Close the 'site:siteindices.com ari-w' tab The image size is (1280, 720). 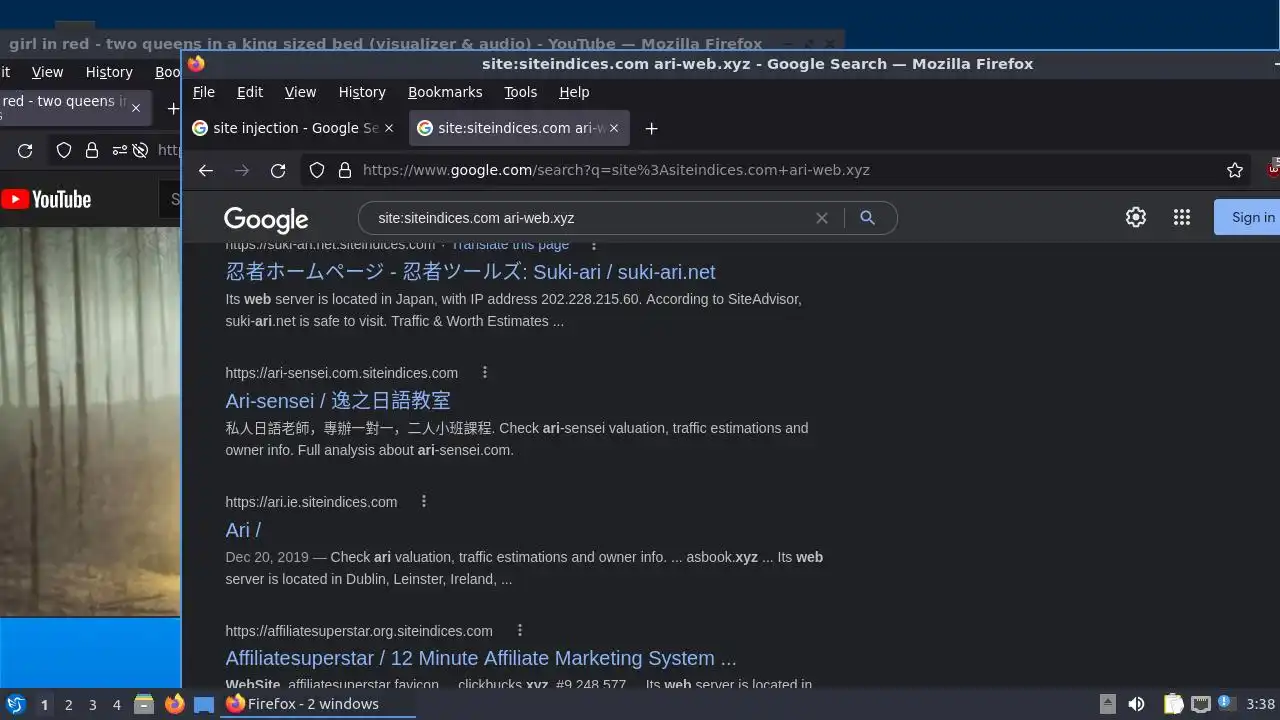(x=614, y=128)
